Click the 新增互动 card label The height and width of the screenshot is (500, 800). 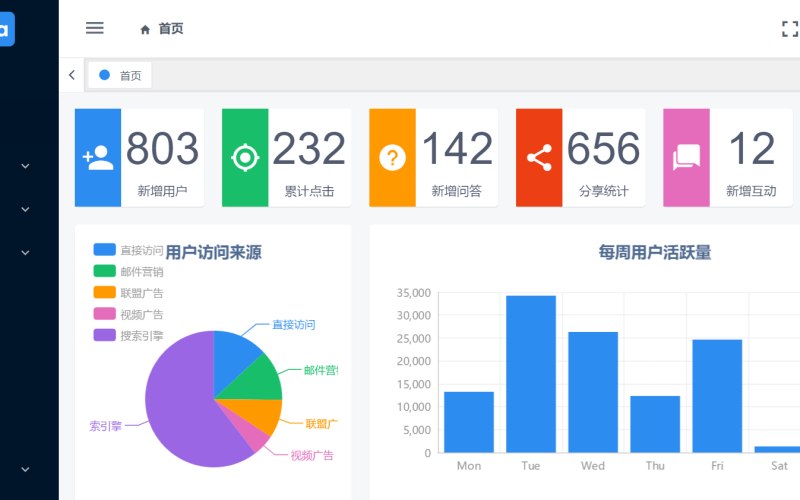click(751, 191)
